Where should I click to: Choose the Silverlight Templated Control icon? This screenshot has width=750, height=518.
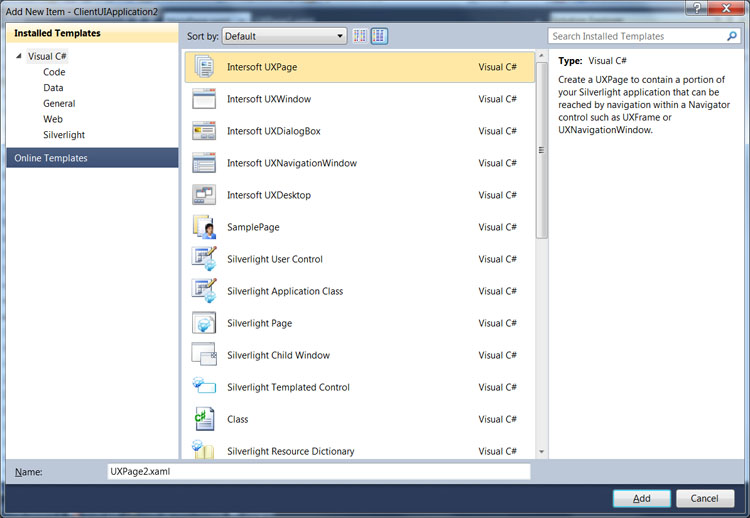pyautogui.click(x=204, y=386)
